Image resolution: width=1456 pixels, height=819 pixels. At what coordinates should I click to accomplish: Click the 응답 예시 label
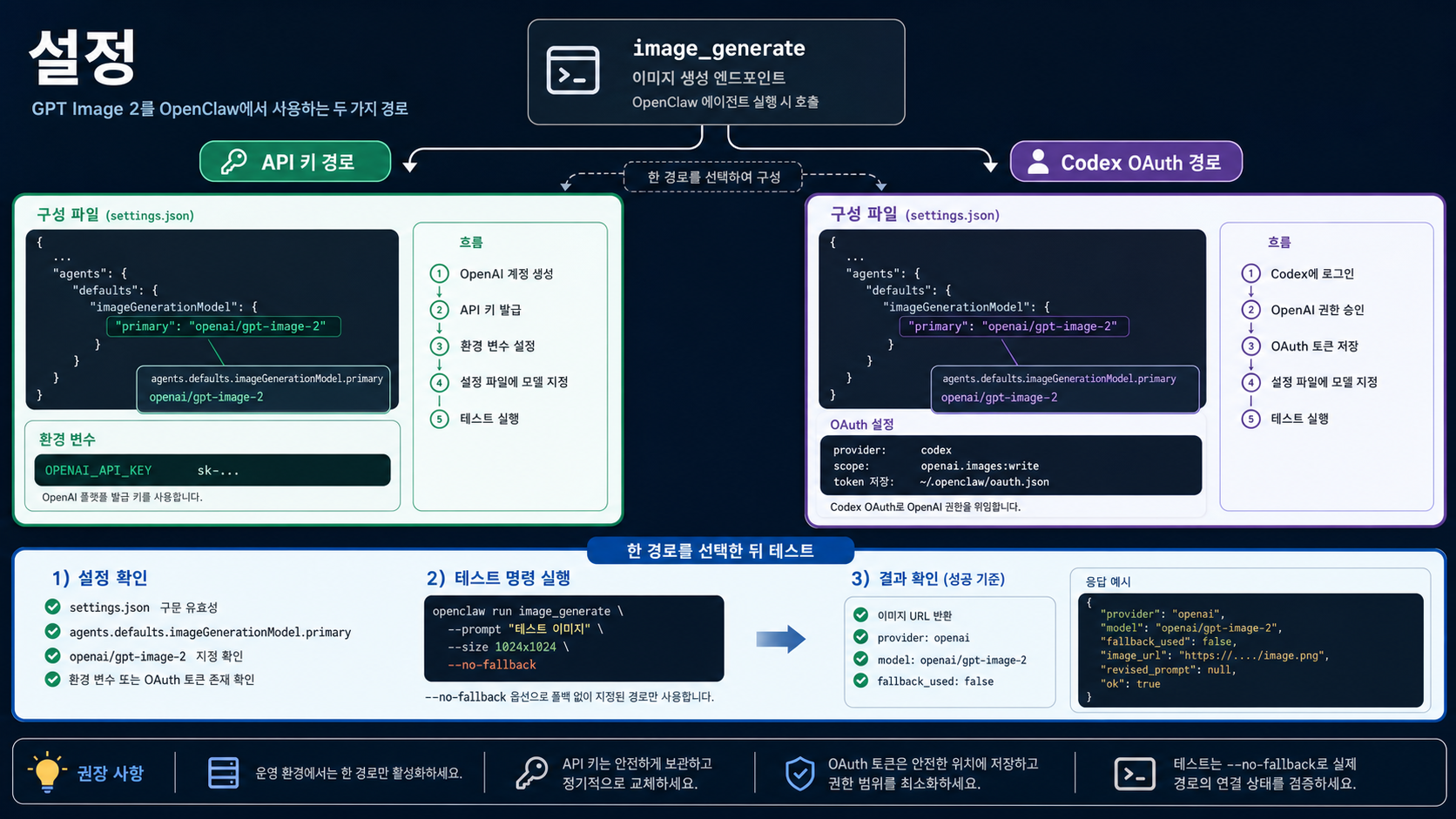[x=1108, y=581]
